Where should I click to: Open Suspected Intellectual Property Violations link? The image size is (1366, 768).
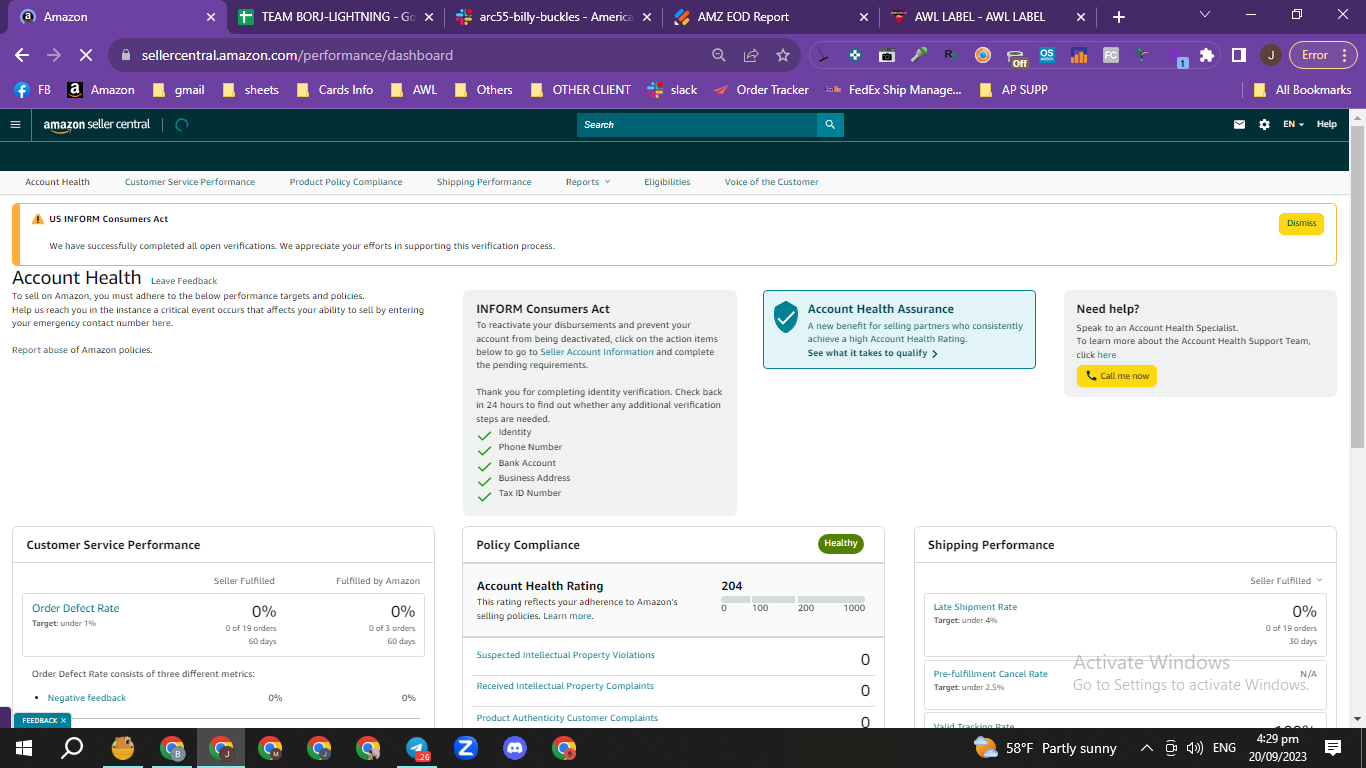click(x=566, y=655)
